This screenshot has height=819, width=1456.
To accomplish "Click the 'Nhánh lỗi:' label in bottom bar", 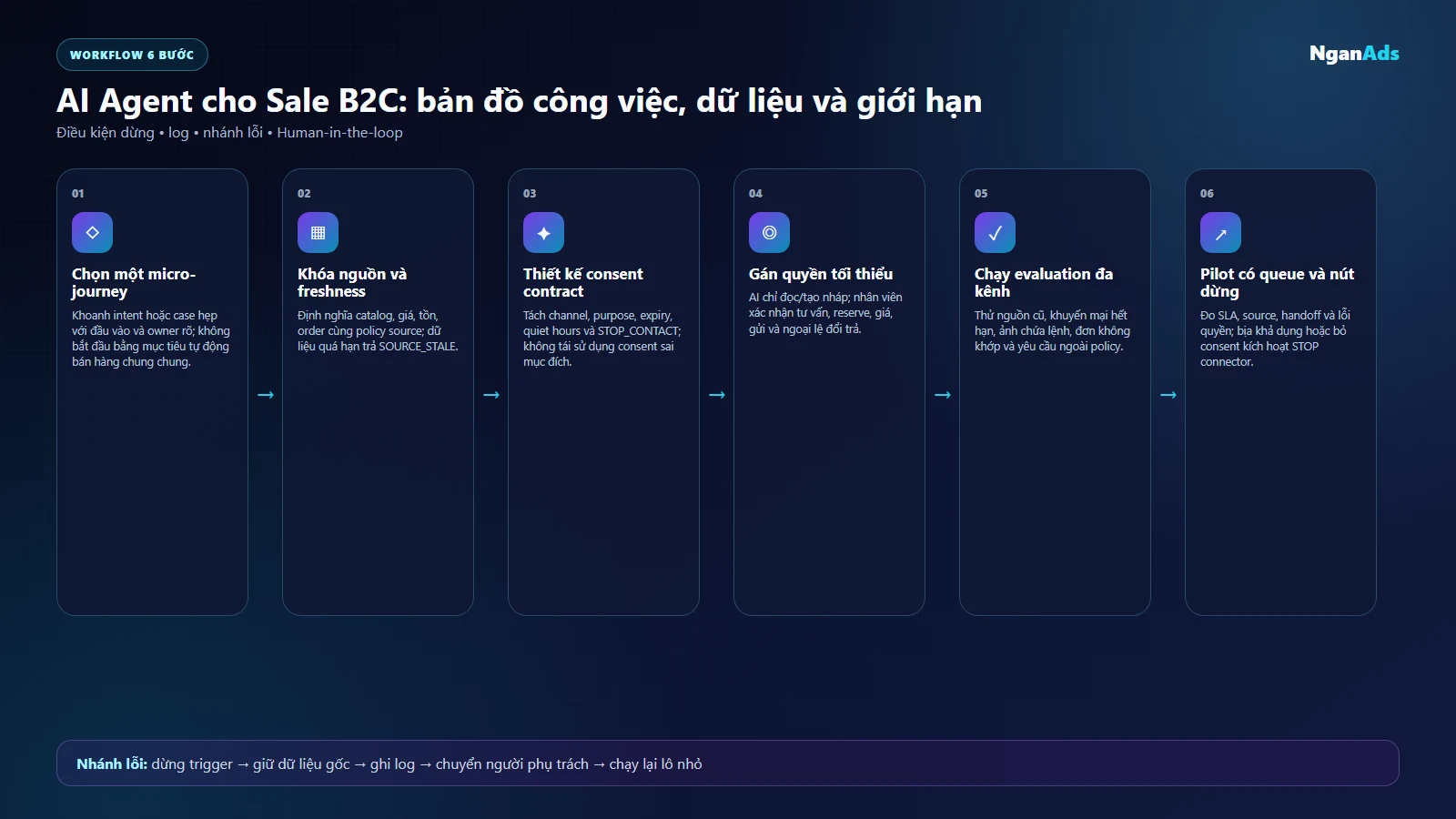I will pos(112,764).
